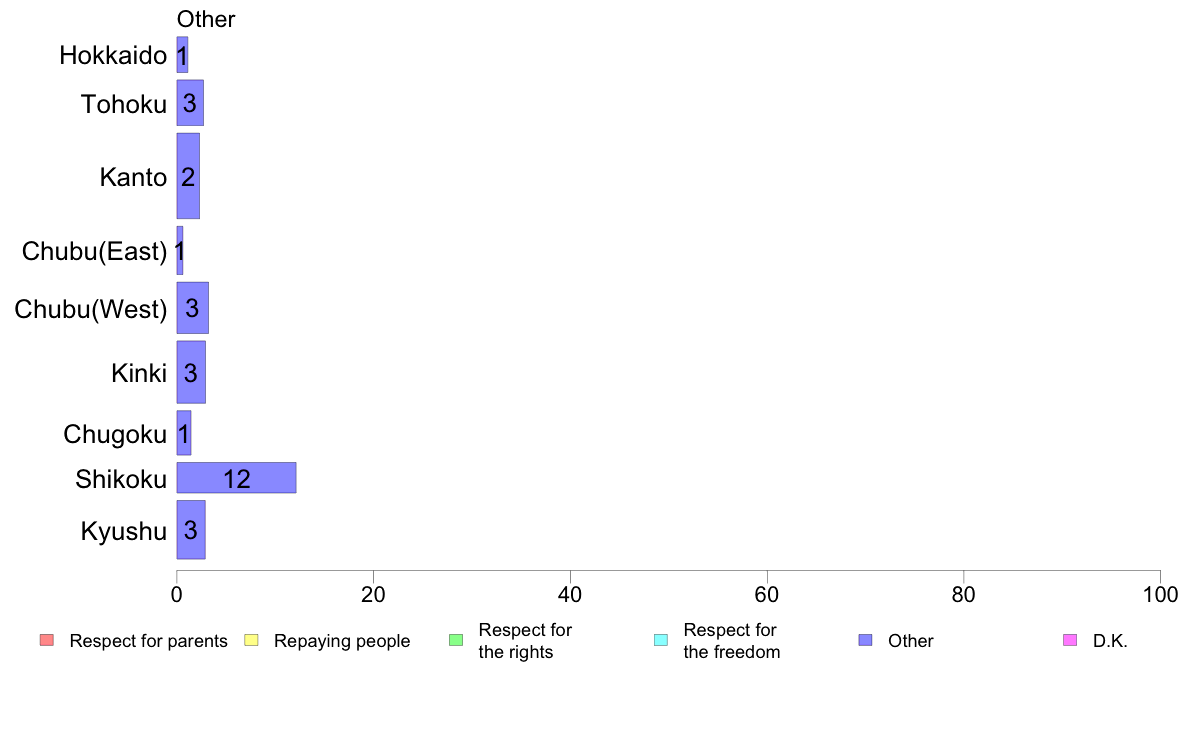Select the Hokkaido bar
Screen dimensions: 1188x736
pos(182,55)
